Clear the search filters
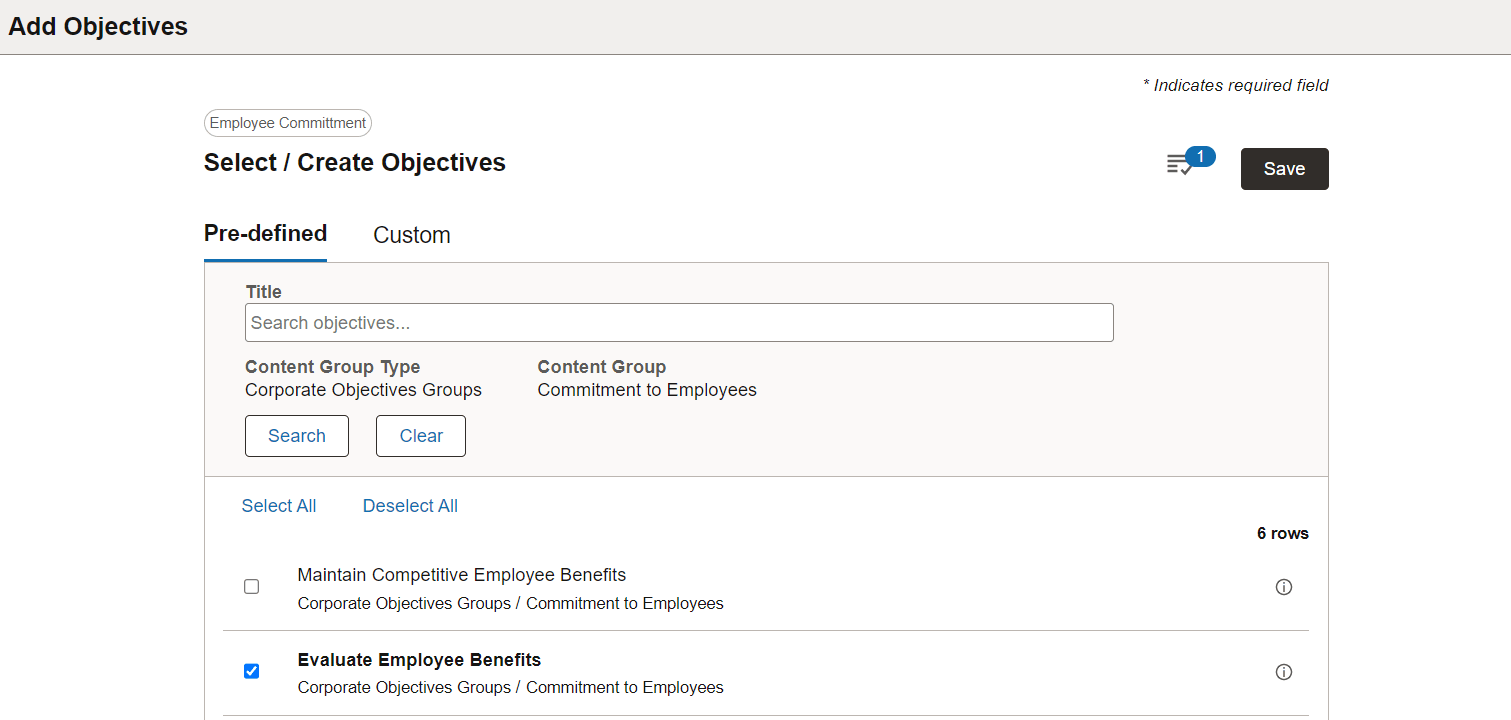The height and width of the screenshot is (720, 1511). pyautogui.click(x=420, y=435)
